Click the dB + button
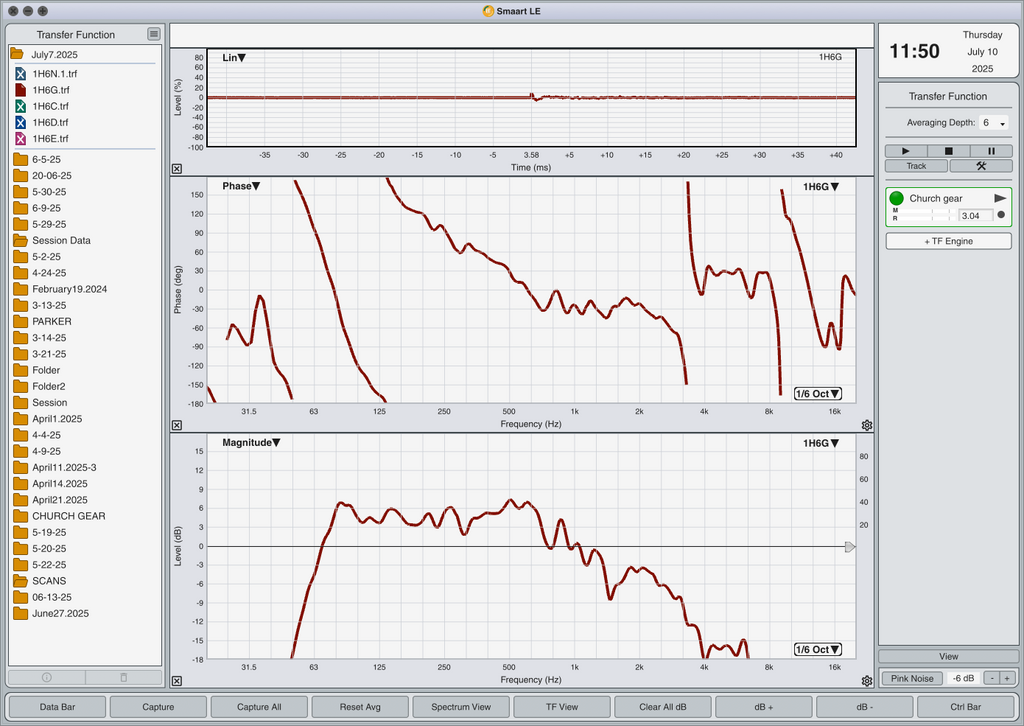1024x726 pixels. click(x=763, y=706)
